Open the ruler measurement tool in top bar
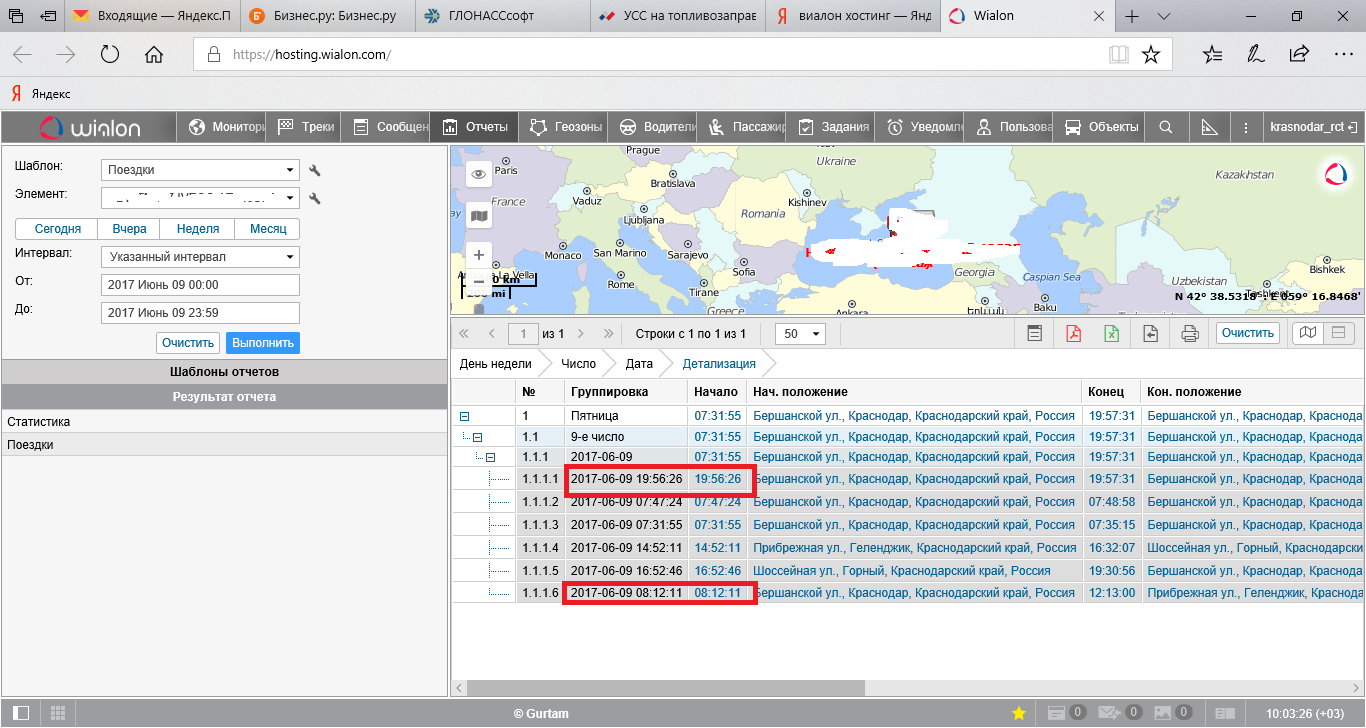 pyautogui.click(x=1208, y=127)
